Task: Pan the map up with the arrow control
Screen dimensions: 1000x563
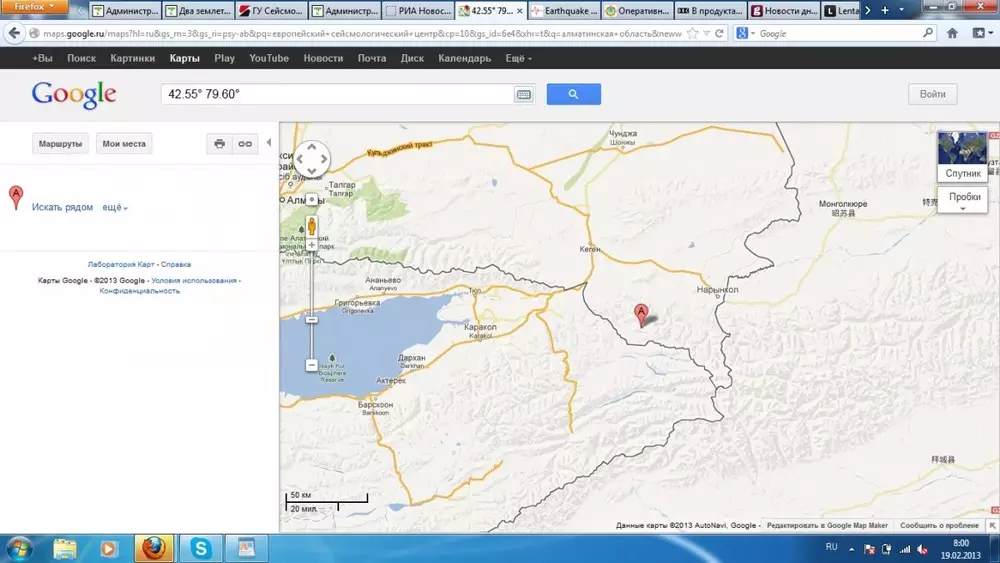Action: tap(312, 146)
